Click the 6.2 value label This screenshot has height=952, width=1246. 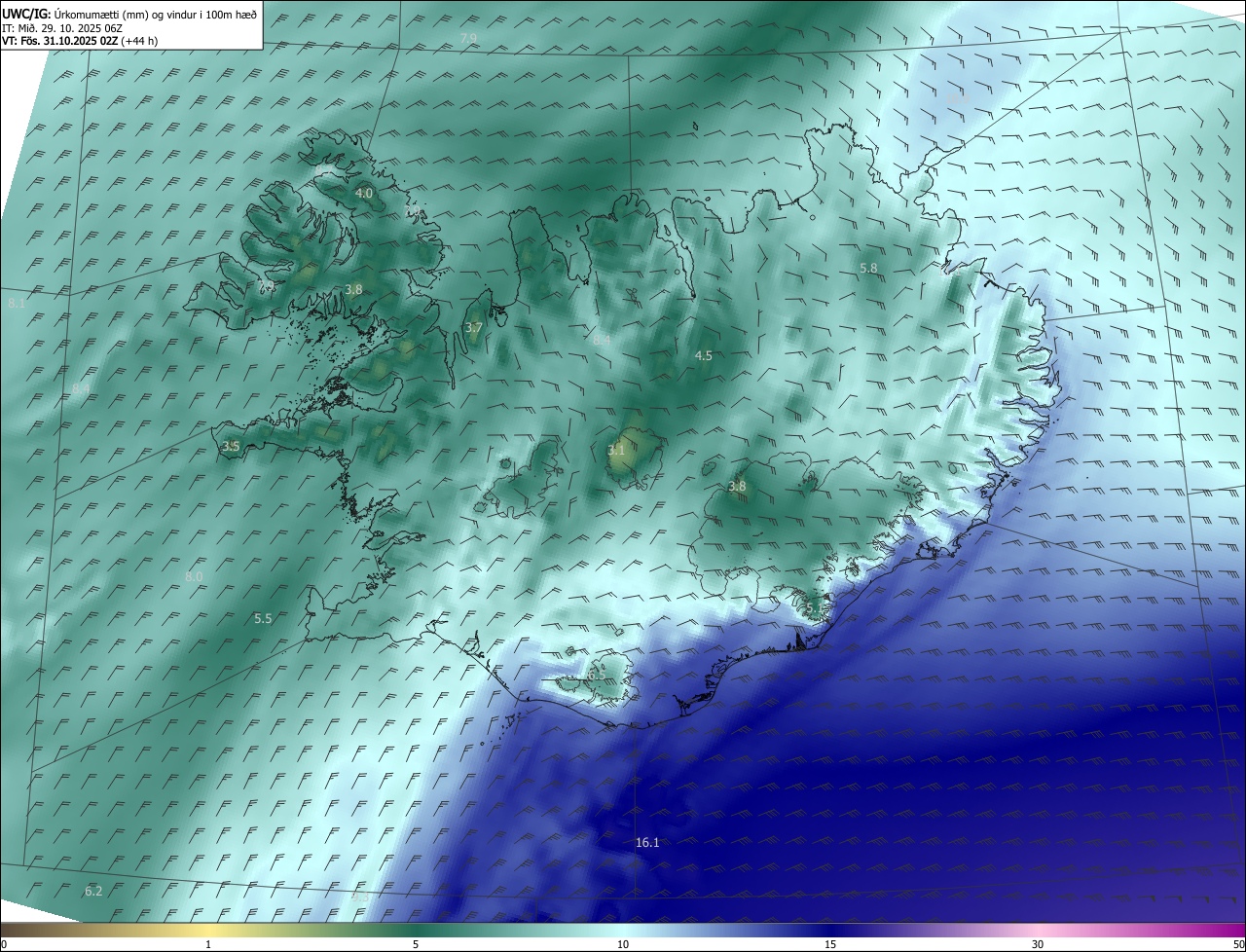tap(93, 891)
